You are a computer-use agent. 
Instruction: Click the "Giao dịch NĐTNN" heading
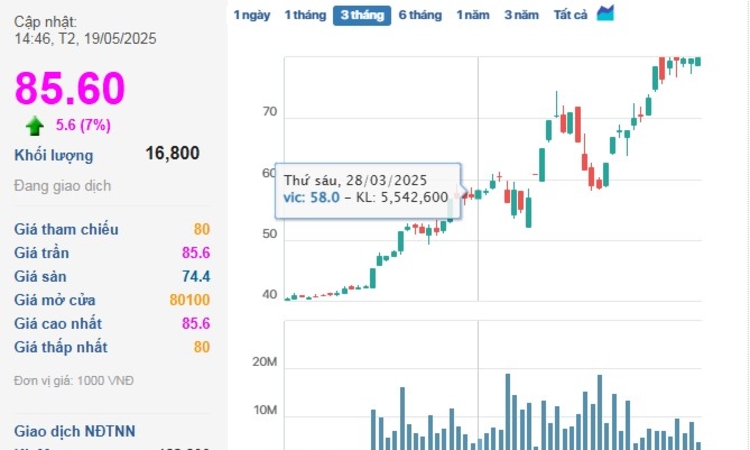pos(74,431)
